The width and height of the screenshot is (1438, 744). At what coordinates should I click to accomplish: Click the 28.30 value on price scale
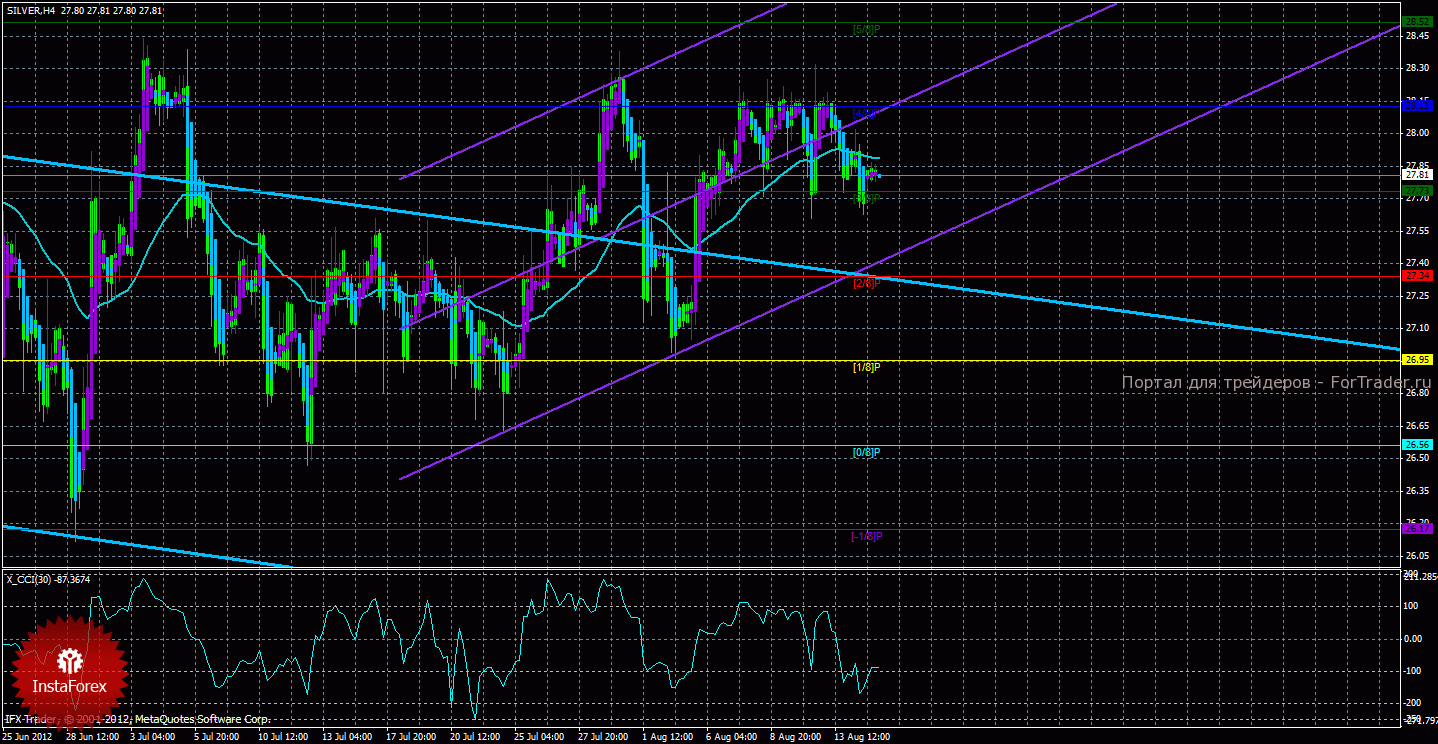pos(1416,68)
